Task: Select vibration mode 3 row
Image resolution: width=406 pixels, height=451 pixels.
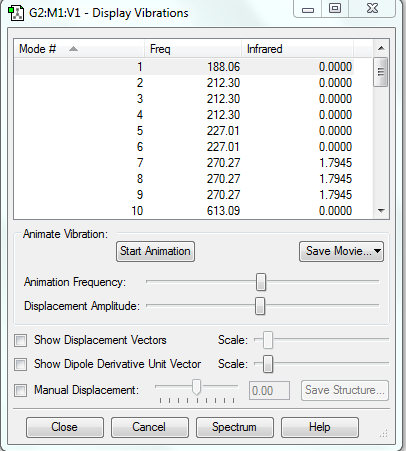Action: 184,99
